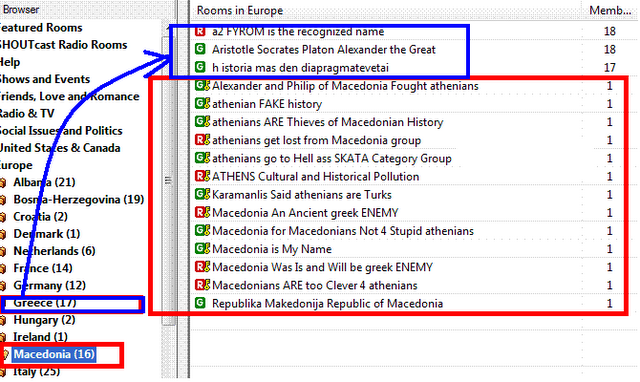This screenshot has width=640, height=382.
Task: Open room Republika Makedonija Republic of Macedonia
Action: [x=327, y=304]
